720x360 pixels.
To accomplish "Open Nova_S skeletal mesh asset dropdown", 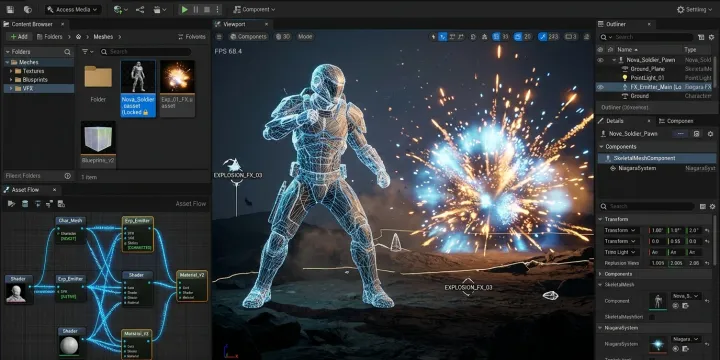I will [686, 296].
